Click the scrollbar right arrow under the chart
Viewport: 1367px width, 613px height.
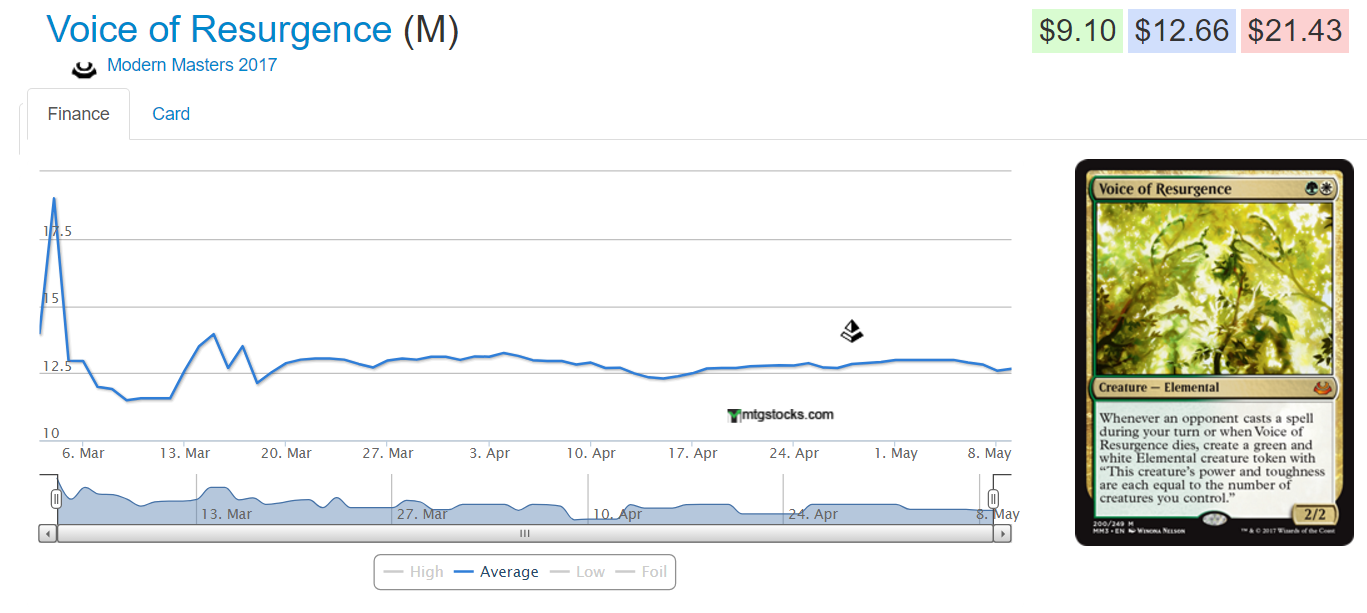click(x=1002, y=534)
